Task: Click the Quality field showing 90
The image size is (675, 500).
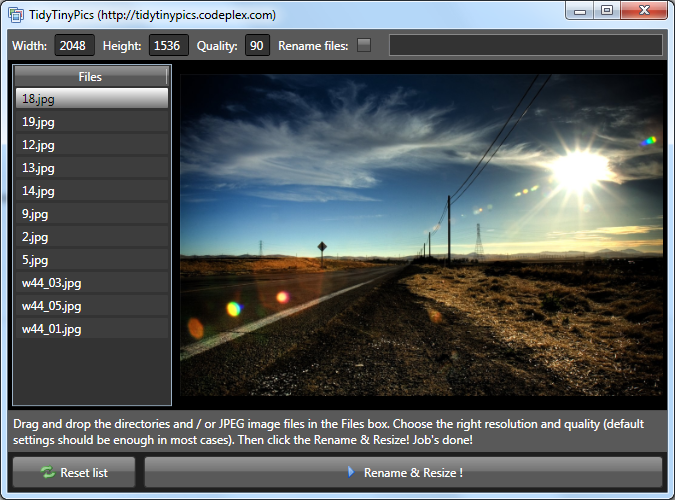Action: tap(257, 45)
